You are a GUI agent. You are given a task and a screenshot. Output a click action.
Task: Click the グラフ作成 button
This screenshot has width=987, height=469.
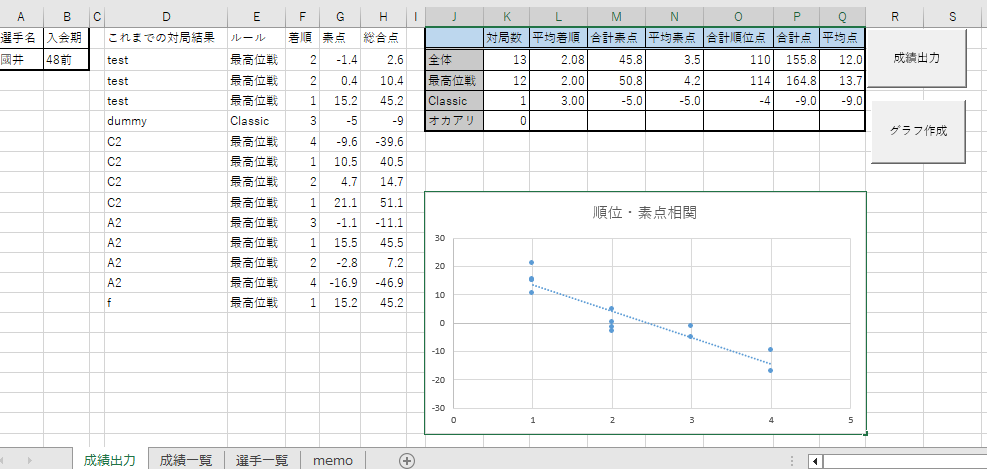click(x=918, y=132)
